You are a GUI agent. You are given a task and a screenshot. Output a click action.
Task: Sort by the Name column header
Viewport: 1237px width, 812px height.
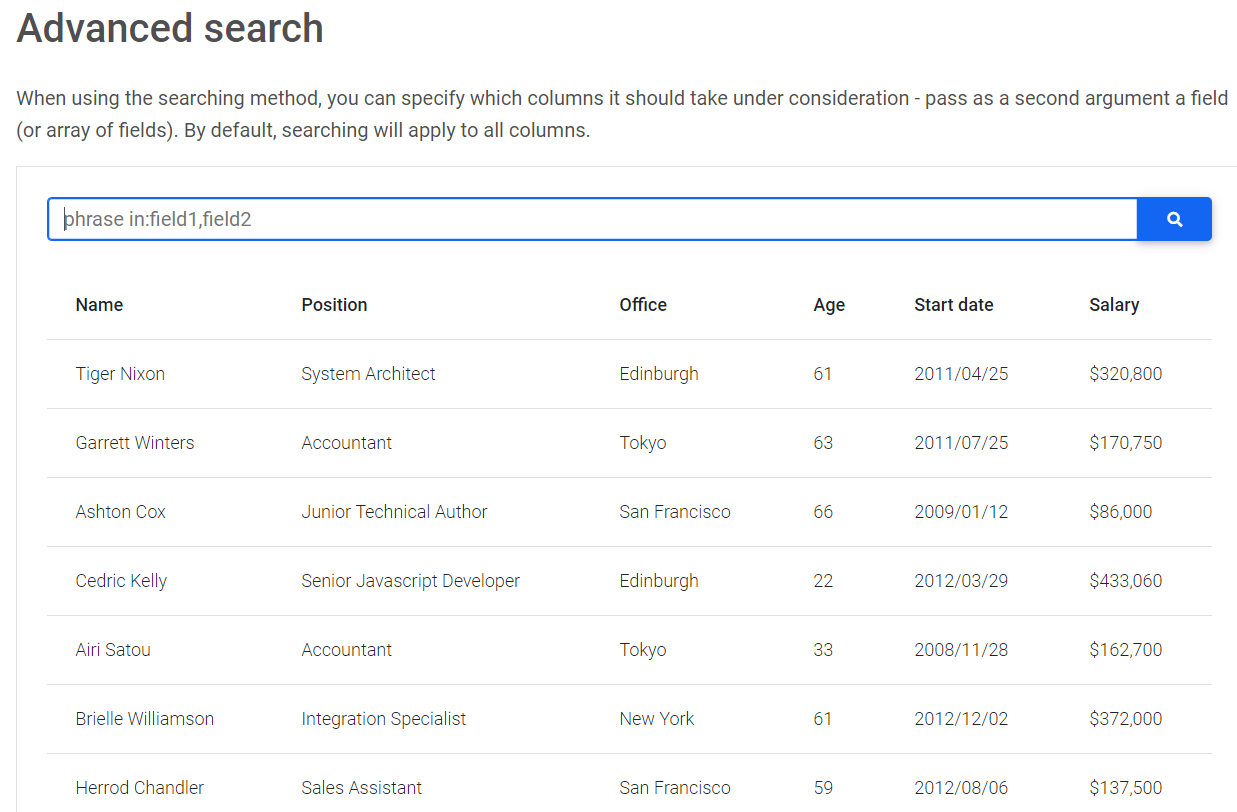tap(99, 305)
